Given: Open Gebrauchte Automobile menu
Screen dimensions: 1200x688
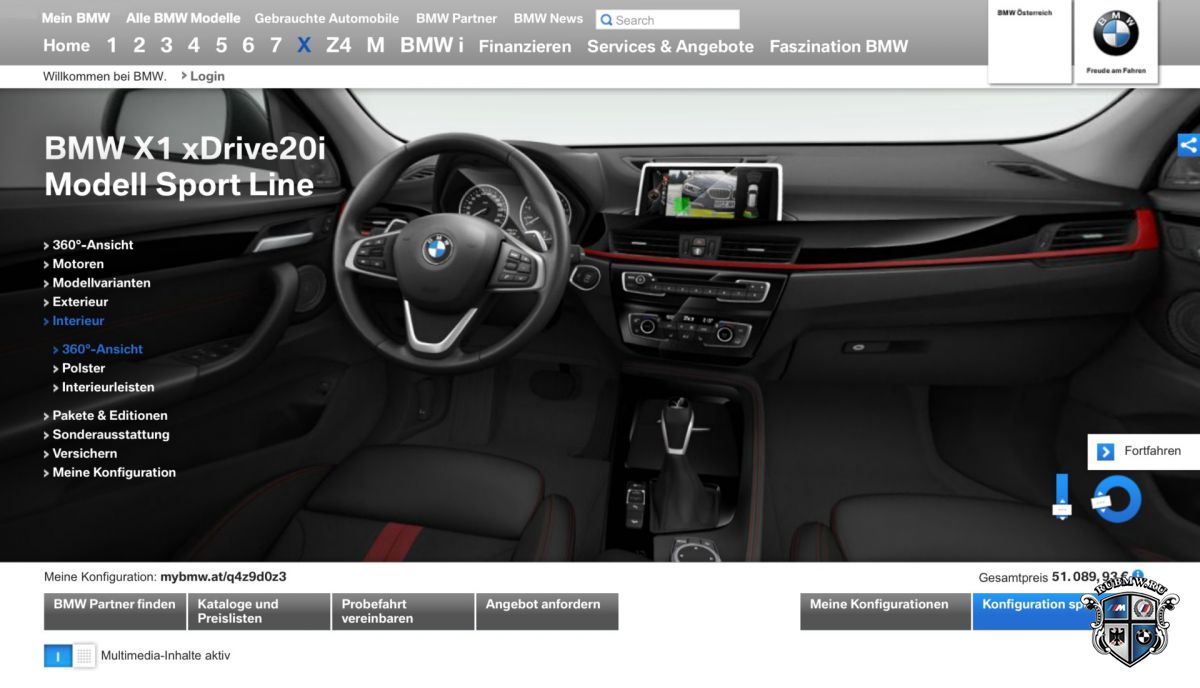Looking at the screenshot, I should click(327, 18).
